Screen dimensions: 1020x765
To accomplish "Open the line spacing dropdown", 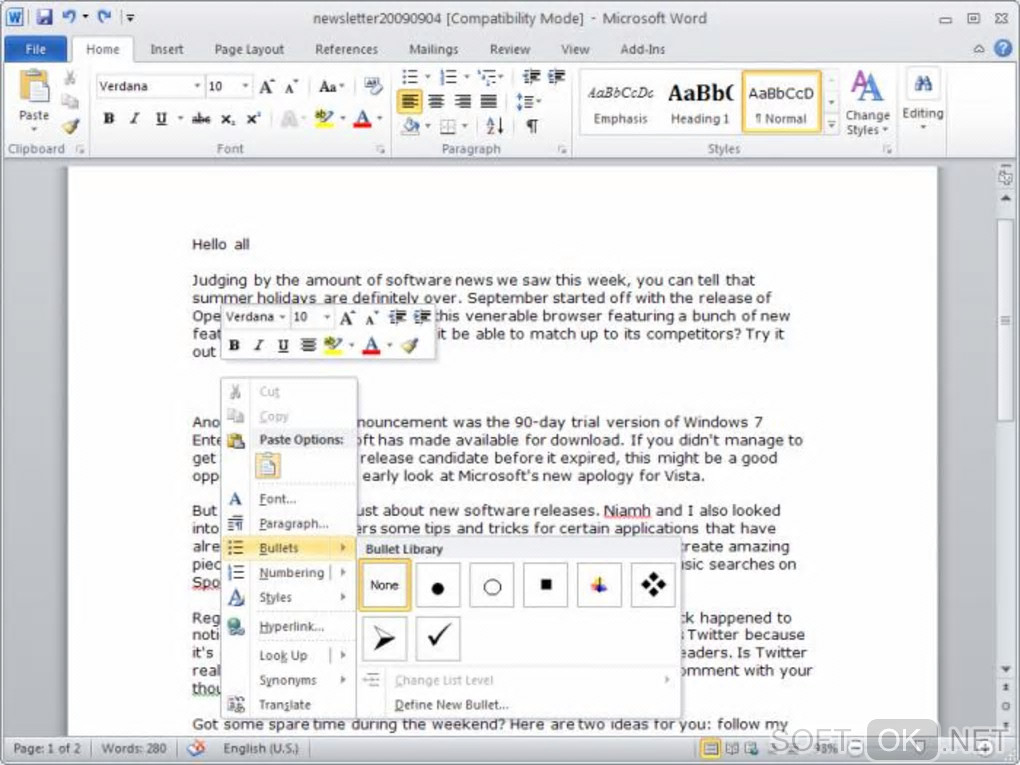I will coord(528,101).
